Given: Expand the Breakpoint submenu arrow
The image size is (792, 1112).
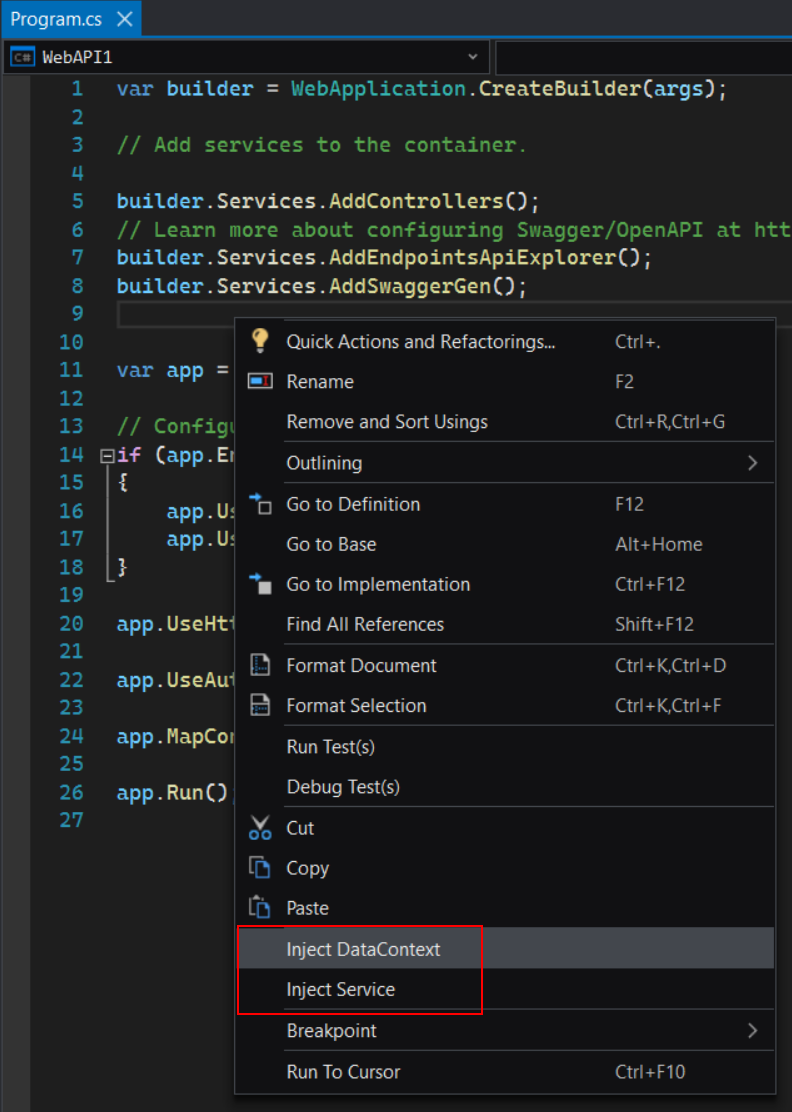Looking at the screenshot, I should (752, 1030).
